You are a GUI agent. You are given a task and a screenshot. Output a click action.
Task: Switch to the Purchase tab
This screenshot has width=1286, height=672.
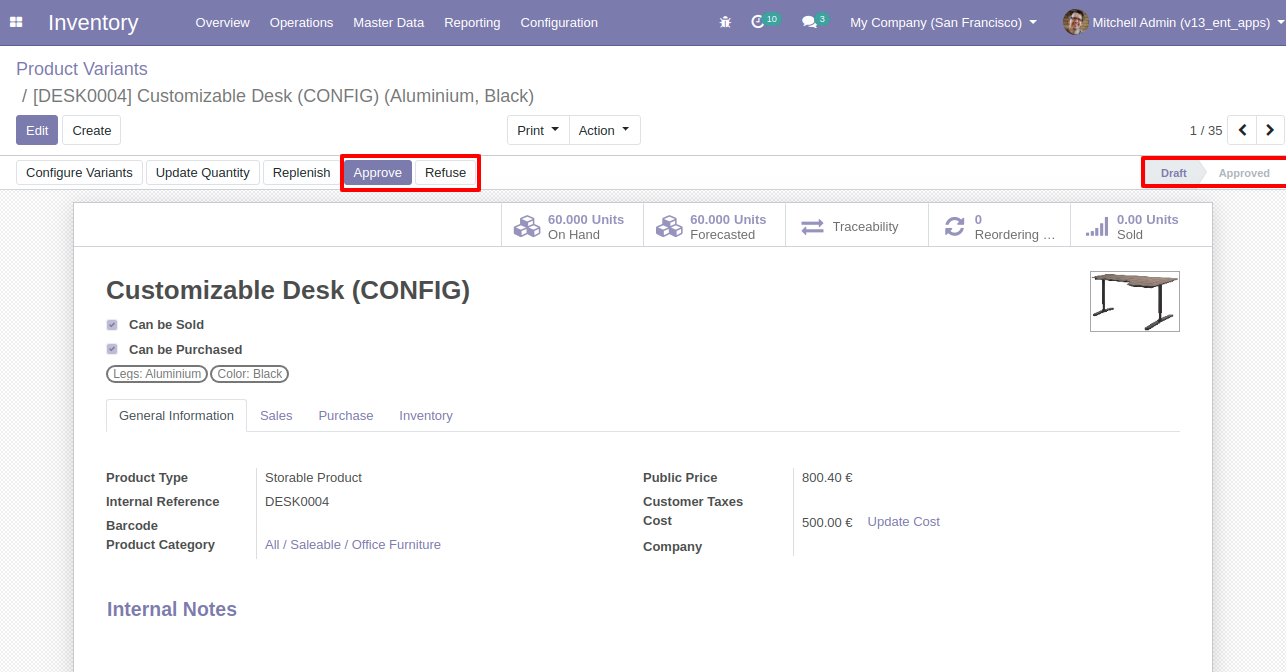pyautogui.click(x=345, y=416)
